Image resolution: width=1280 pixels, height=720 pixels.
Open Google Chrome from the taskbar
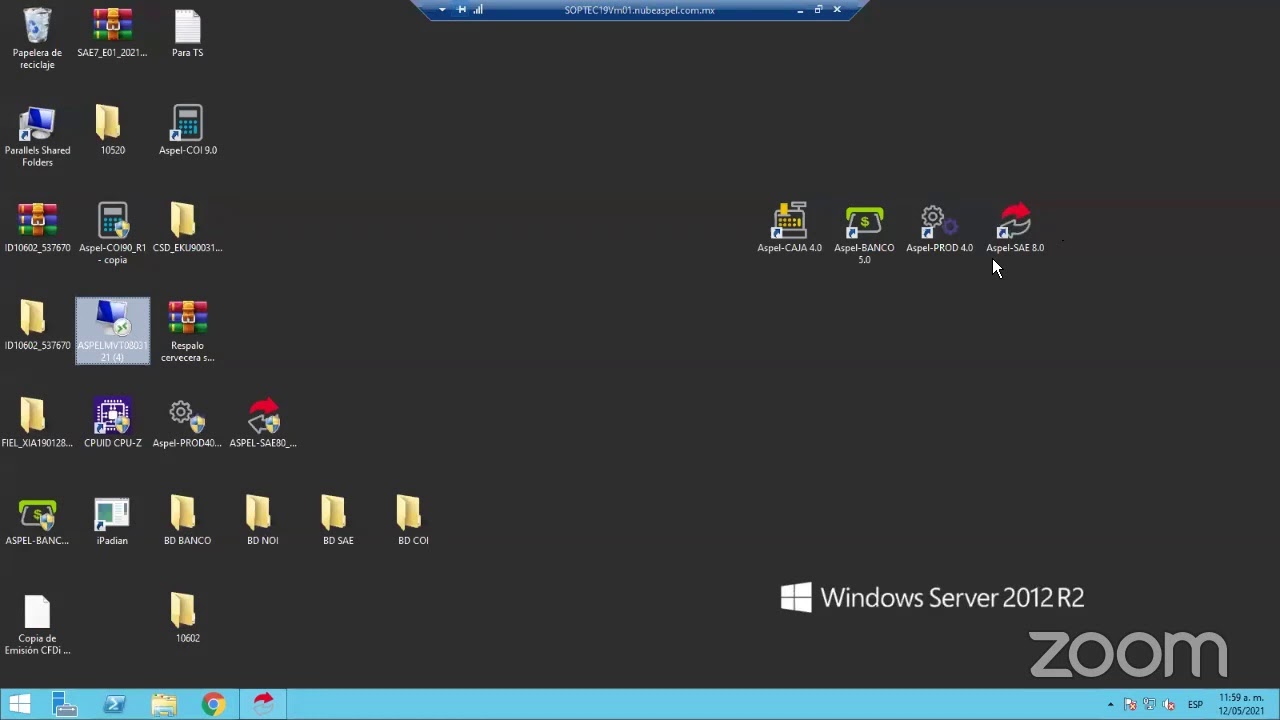pos(213,704)
